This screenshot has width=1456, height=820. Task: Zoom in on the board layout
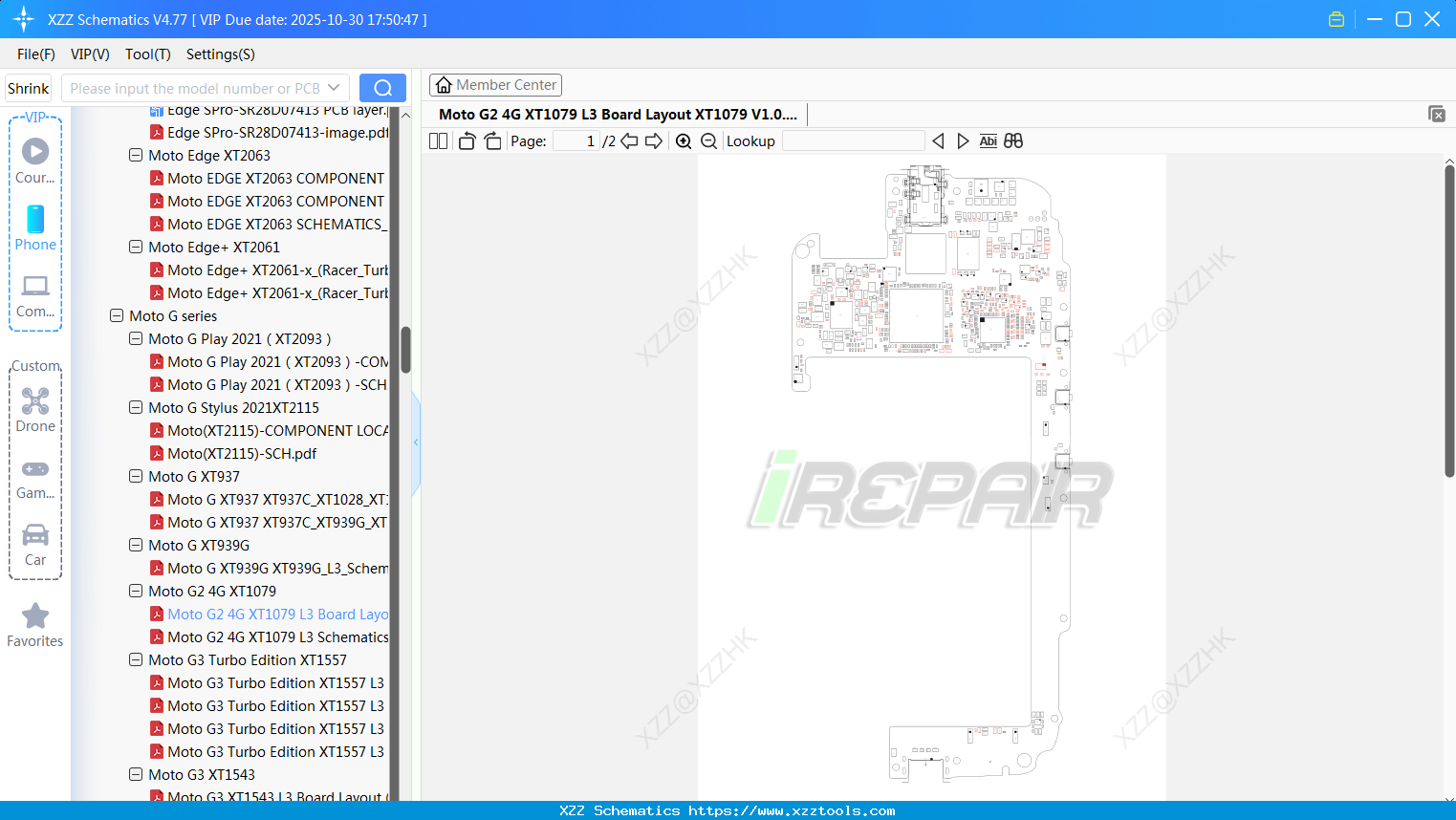(685, 140)
